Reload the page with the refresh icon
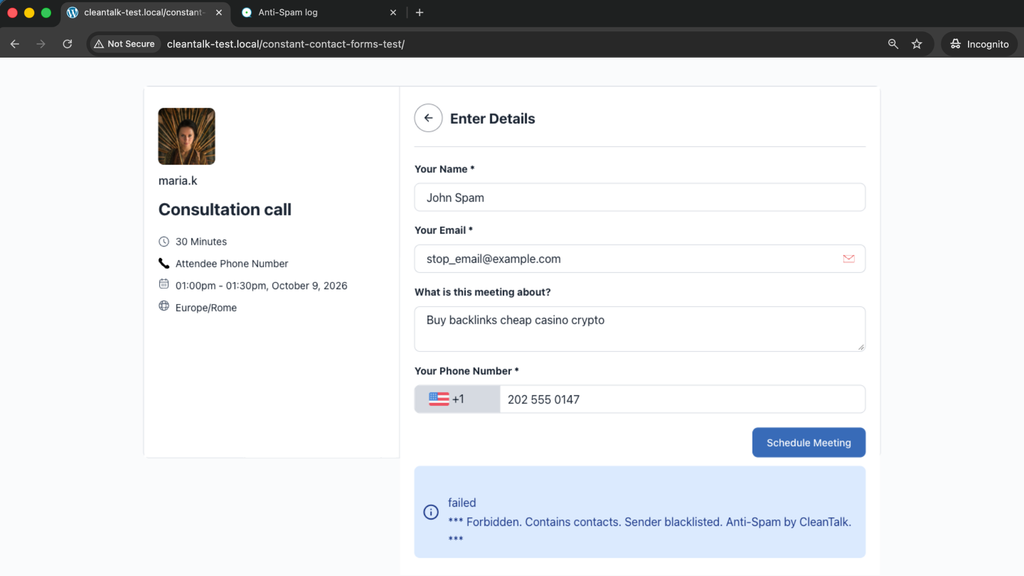This screenshot has height=576, width=1024. point(67,44)
